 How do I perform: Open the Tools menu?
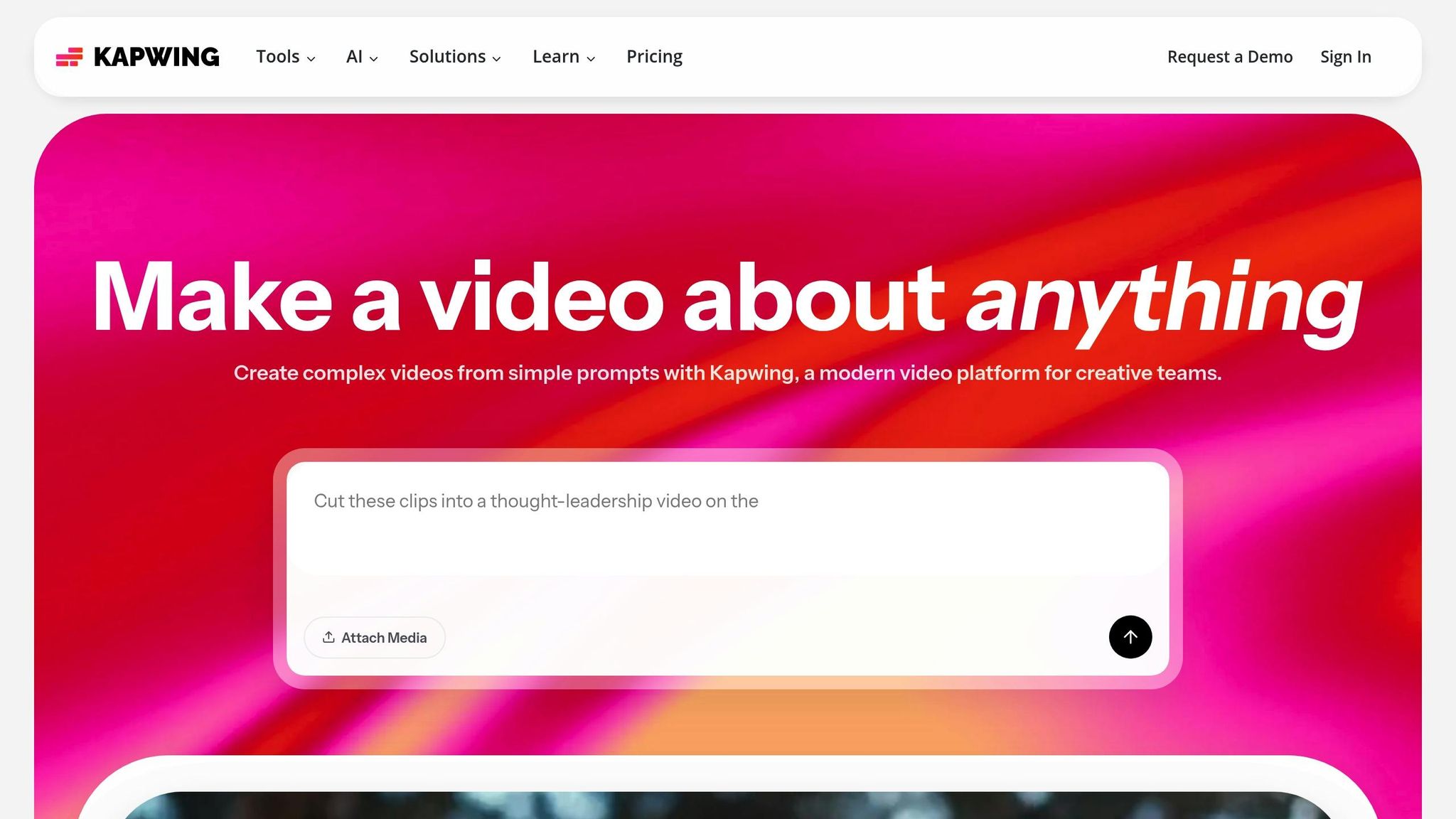(277, 57)
